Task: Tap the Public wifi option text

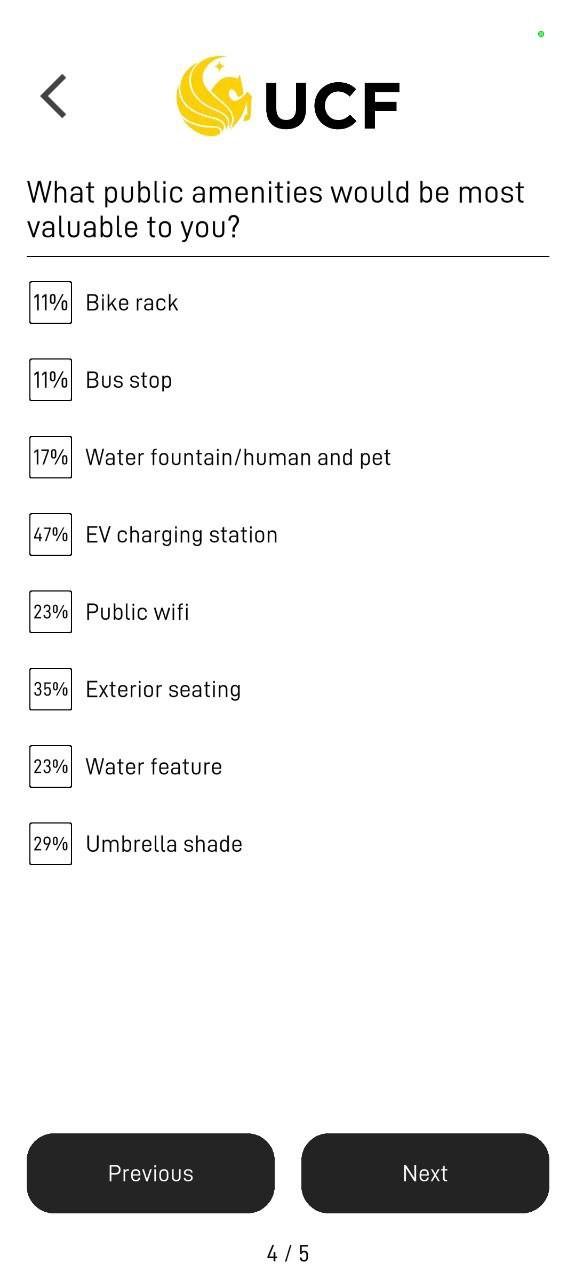Action: pyautogui.click(x=137, y=612)
